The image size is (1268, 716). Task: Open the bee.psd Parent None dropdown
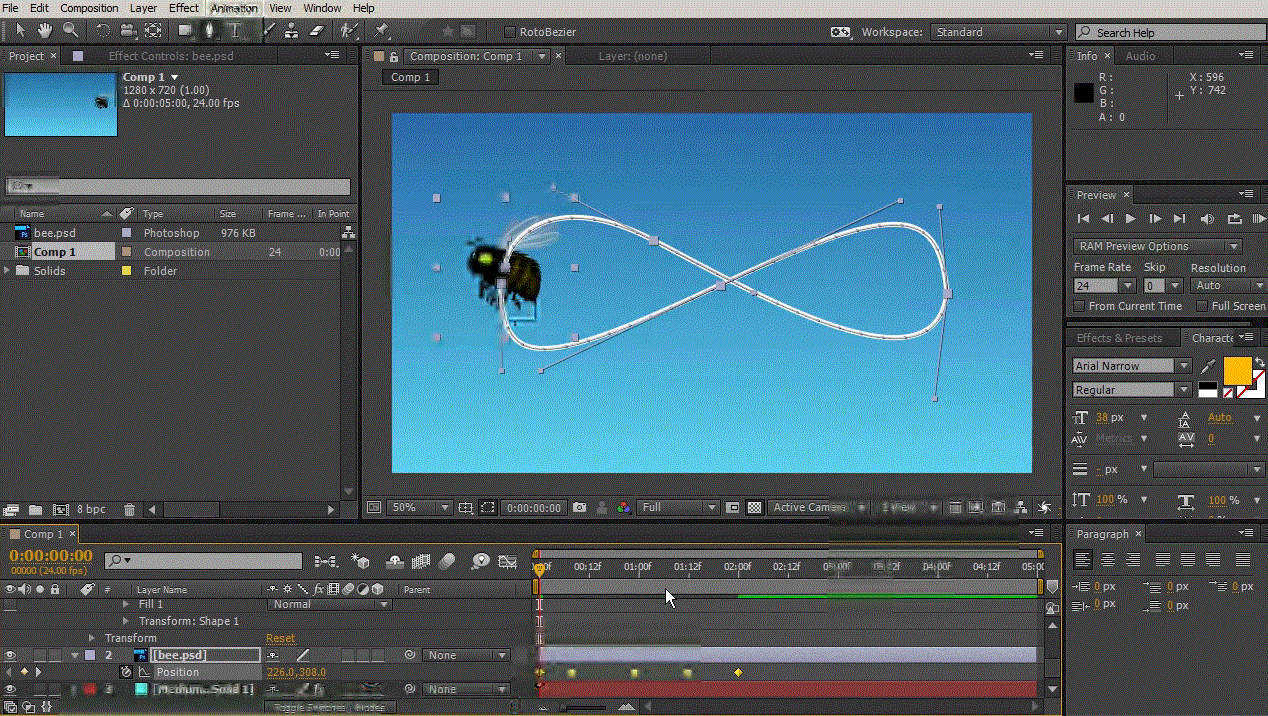tap(467, 655)
